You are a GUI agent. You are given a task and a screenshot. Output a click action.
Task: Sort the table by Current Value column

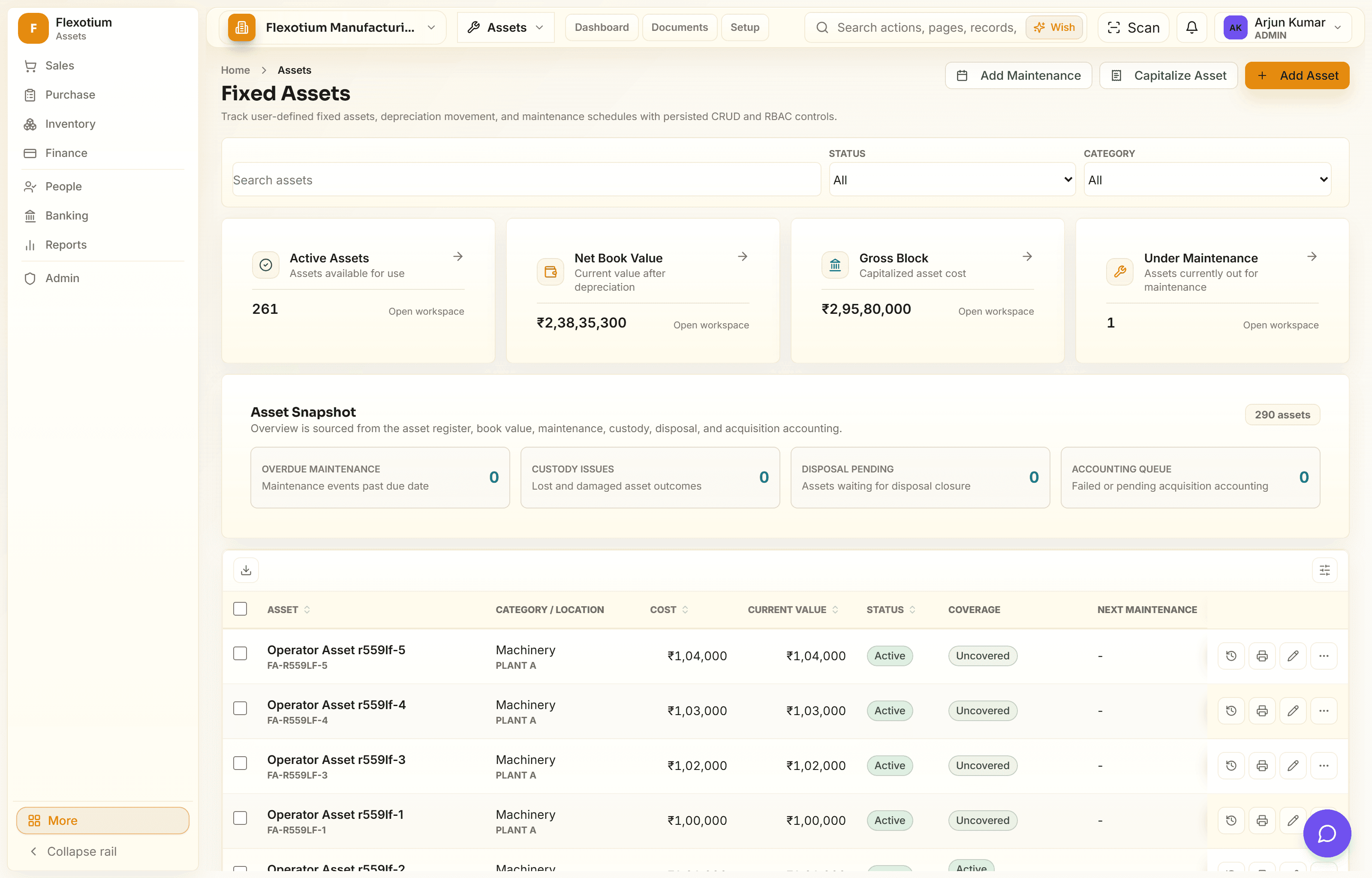coord(793,610)
